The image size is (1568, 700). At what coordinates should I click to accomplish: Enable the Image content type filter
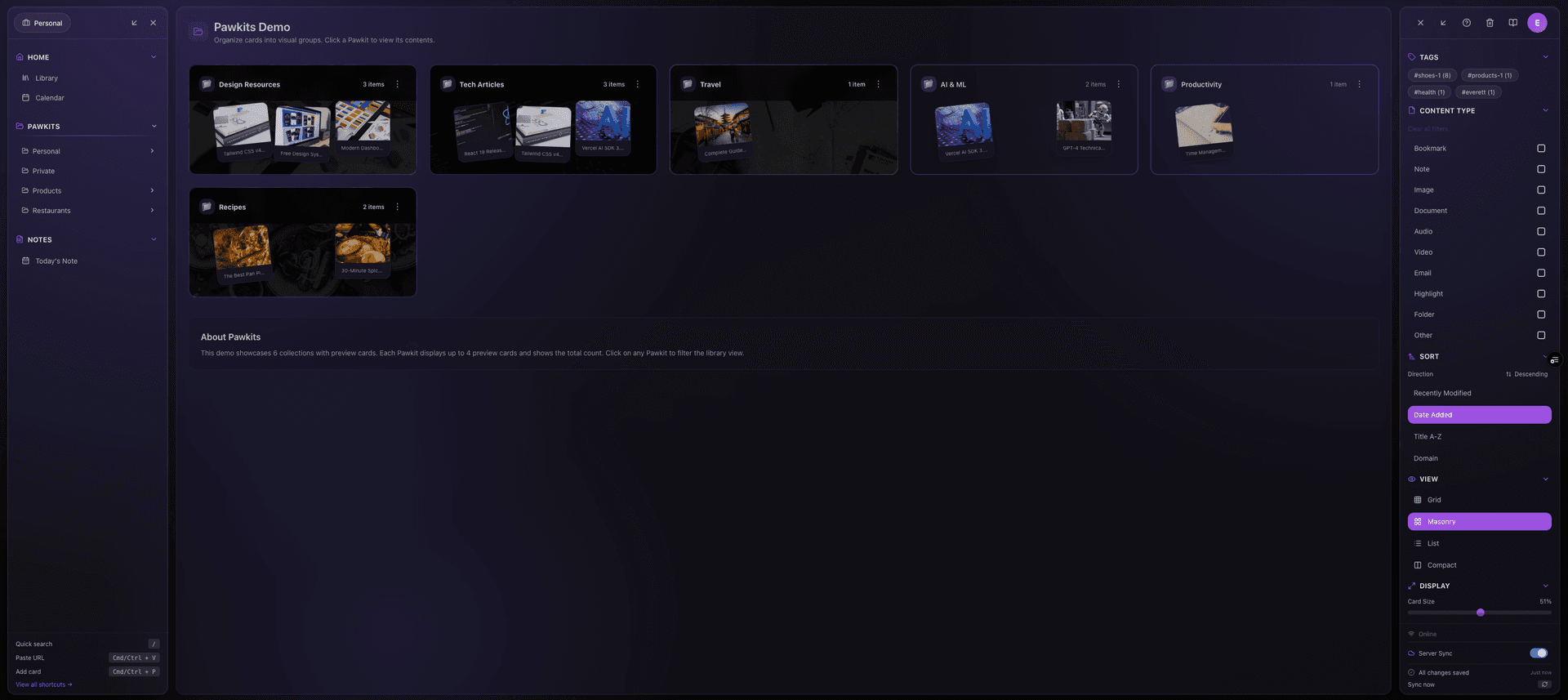1541,190
